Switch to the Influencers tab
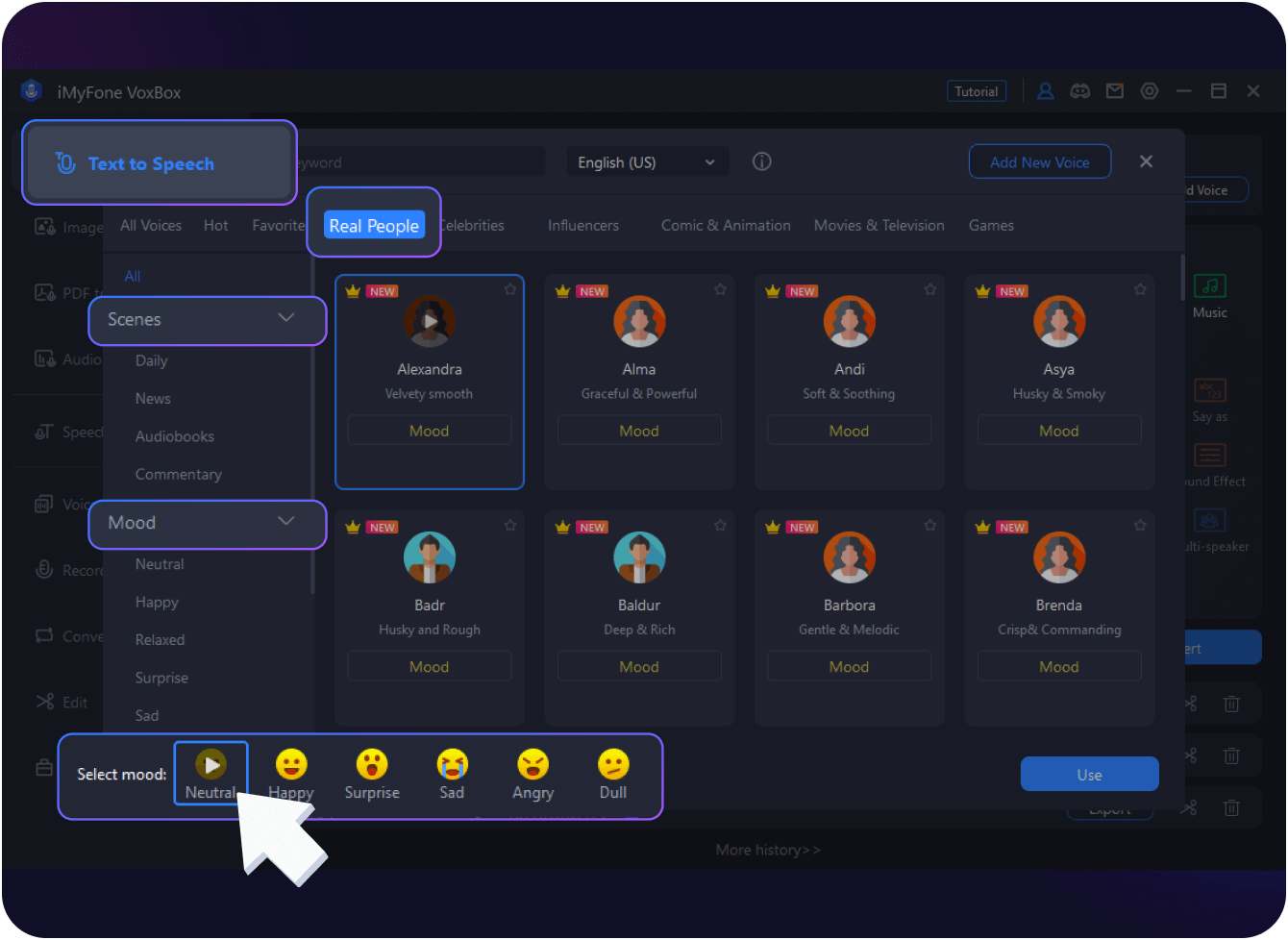 (x=583, y=225)
